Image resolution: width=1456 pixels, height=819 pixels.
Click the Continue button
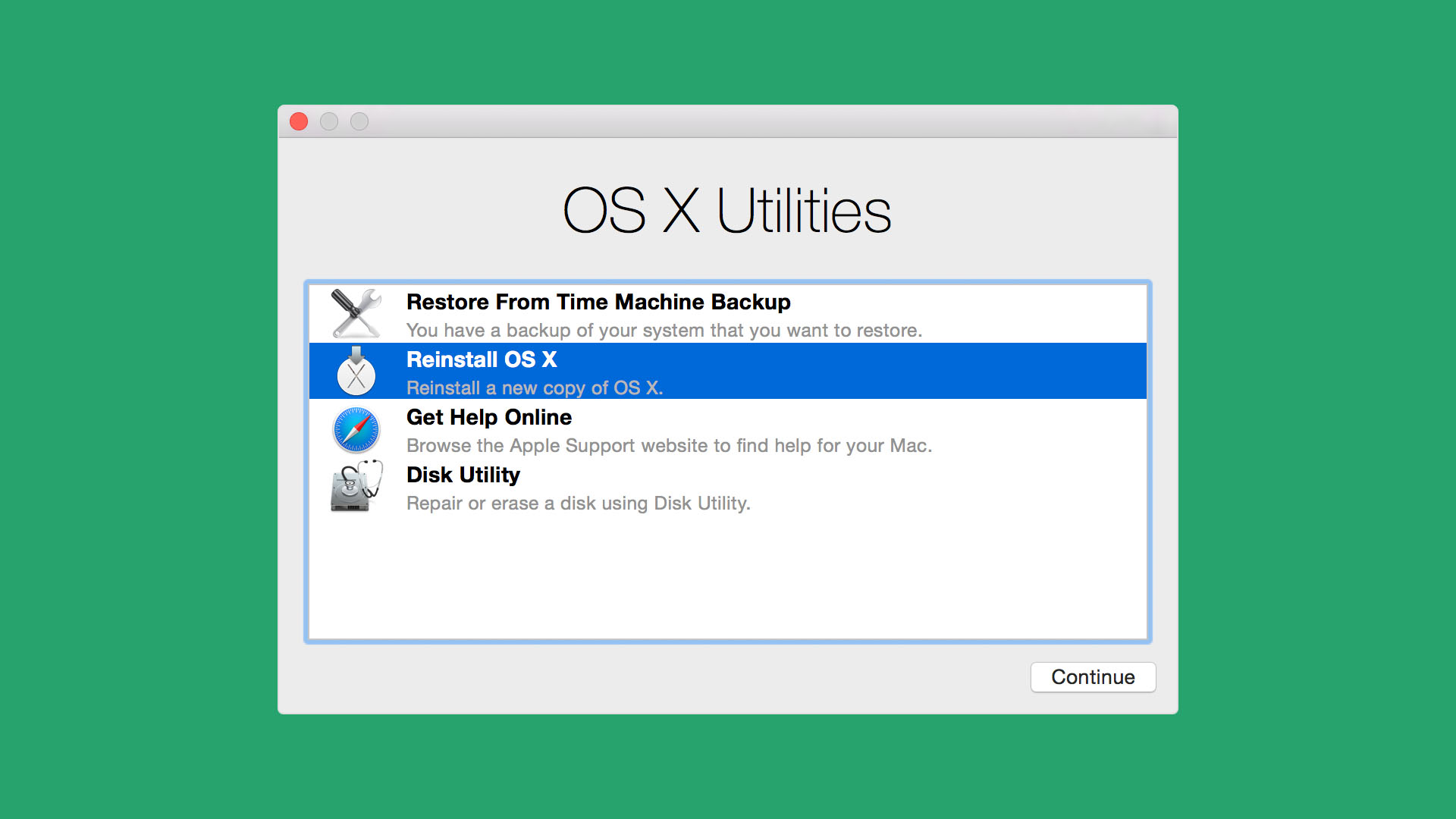[1093, 677]
